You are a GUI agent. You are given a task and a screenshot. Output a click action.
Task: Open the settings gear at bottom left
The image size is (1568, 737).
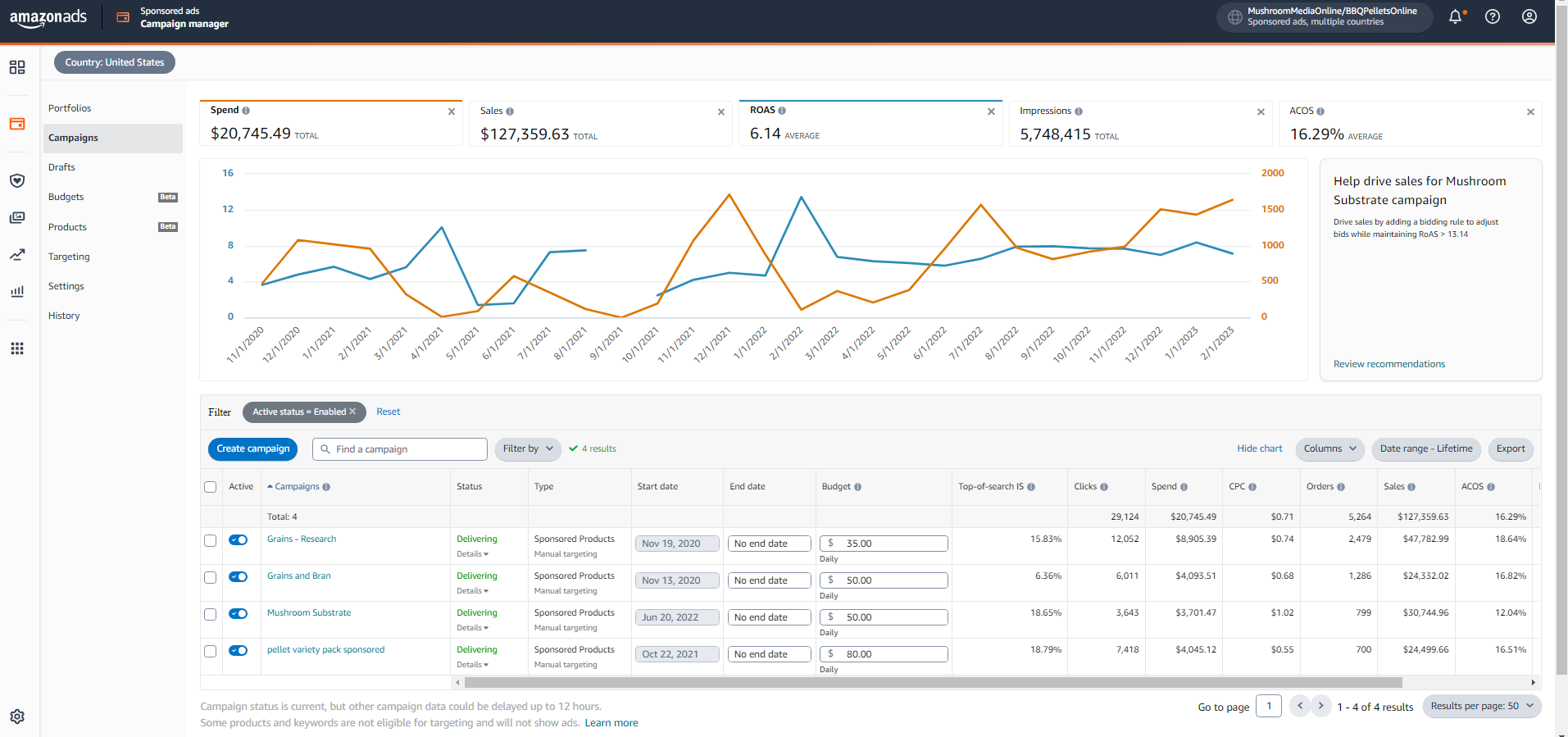click(17, 717)
